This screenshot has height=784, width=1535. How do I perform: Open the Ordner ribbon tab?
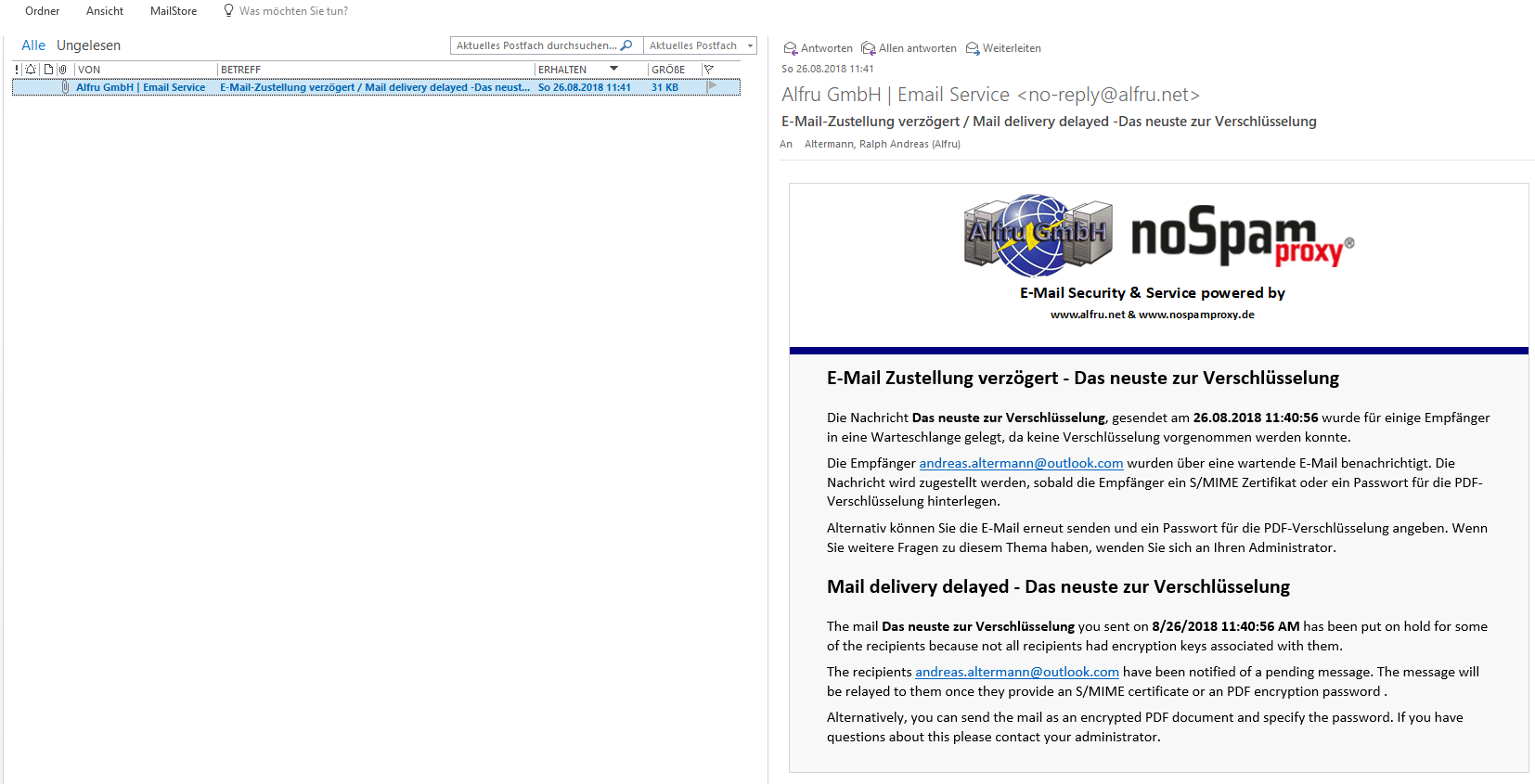(43, 11)
